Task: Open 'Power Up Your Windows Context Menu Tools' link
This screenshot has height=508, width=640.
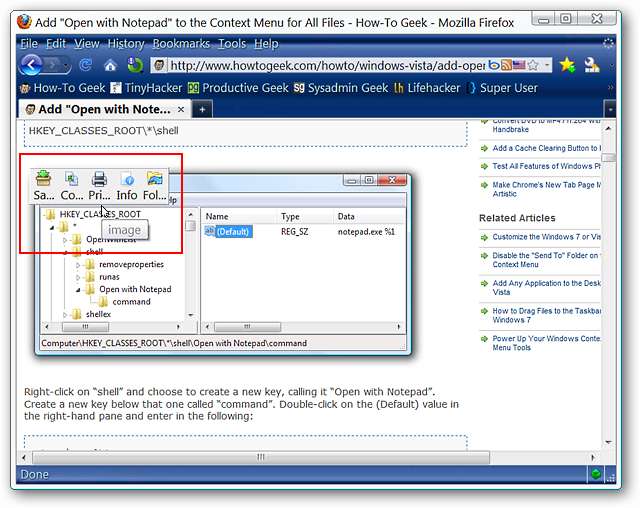Action: [546, 343]
